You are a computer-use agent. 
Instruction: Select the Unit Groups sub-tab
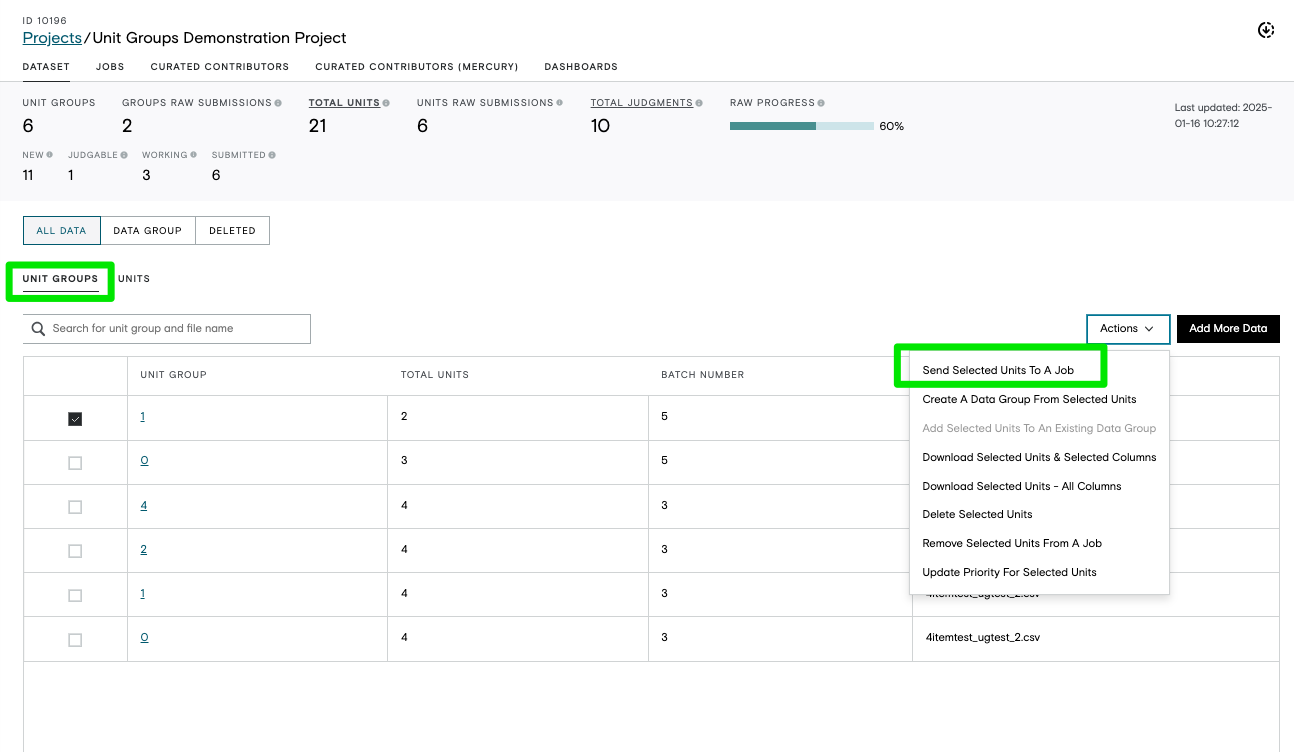tap(60, 279)
